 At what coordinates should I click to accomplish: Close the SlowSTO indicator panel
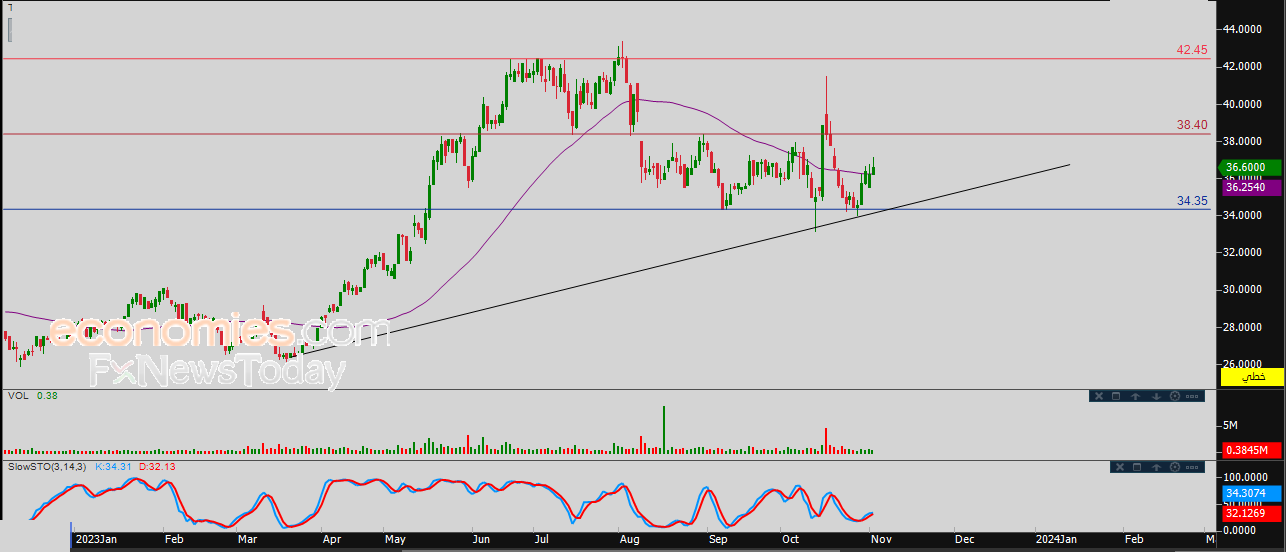1120,467
